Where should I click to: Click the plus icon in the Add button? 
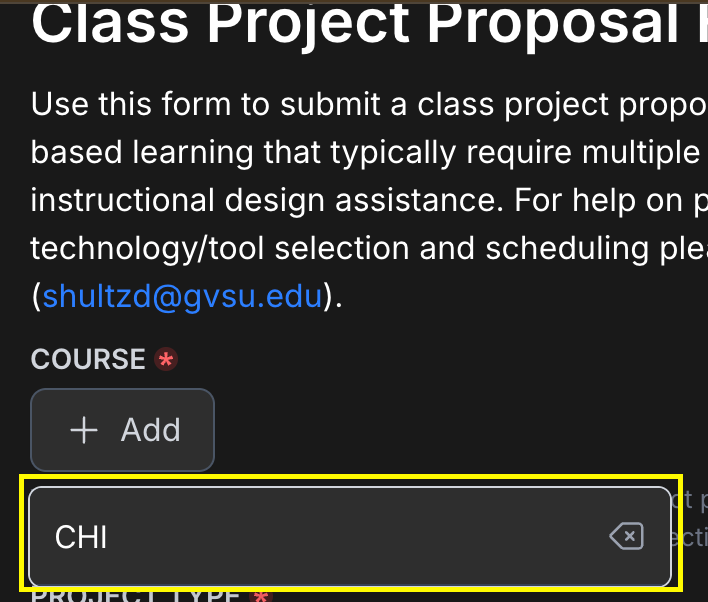tap(84, 430)
